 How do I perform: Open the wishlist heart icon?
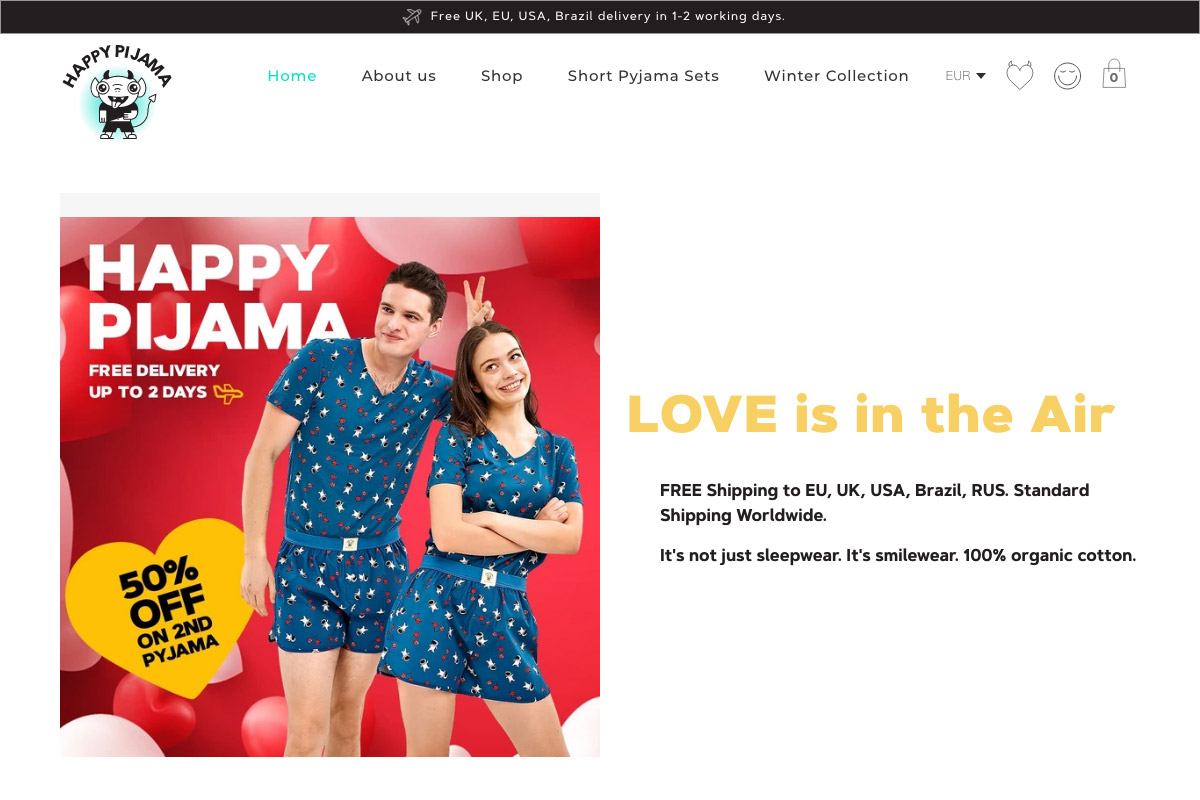pos(1019,76)
